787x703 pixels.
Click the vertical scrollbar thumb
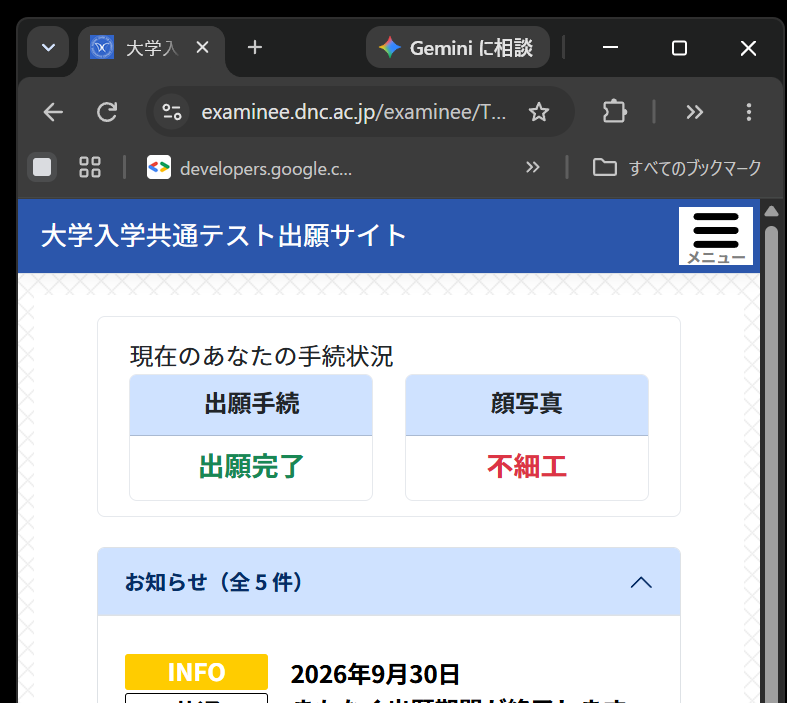point(771,464)
